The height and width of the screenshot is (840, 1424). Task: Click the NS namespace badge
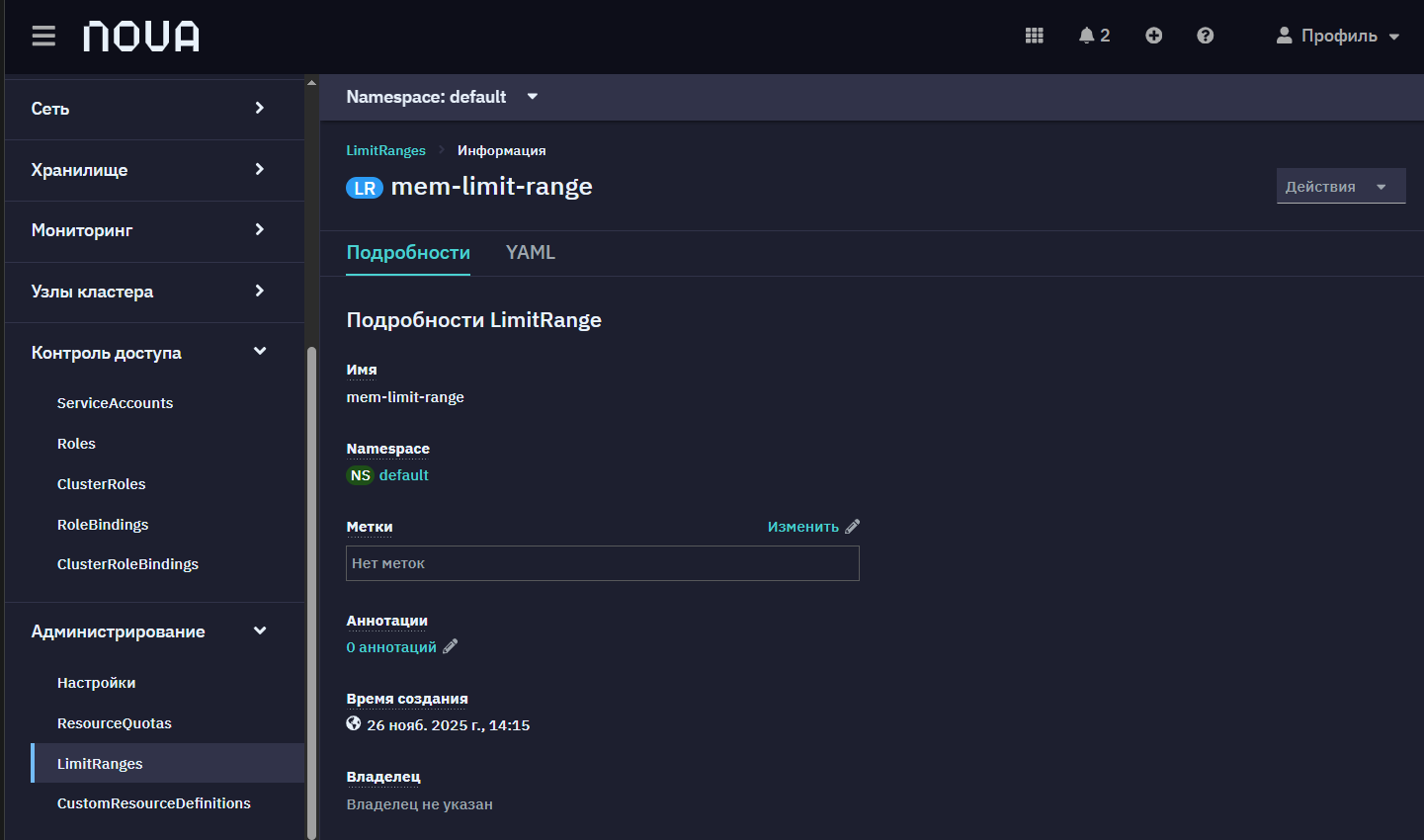(x=361, y=475)
